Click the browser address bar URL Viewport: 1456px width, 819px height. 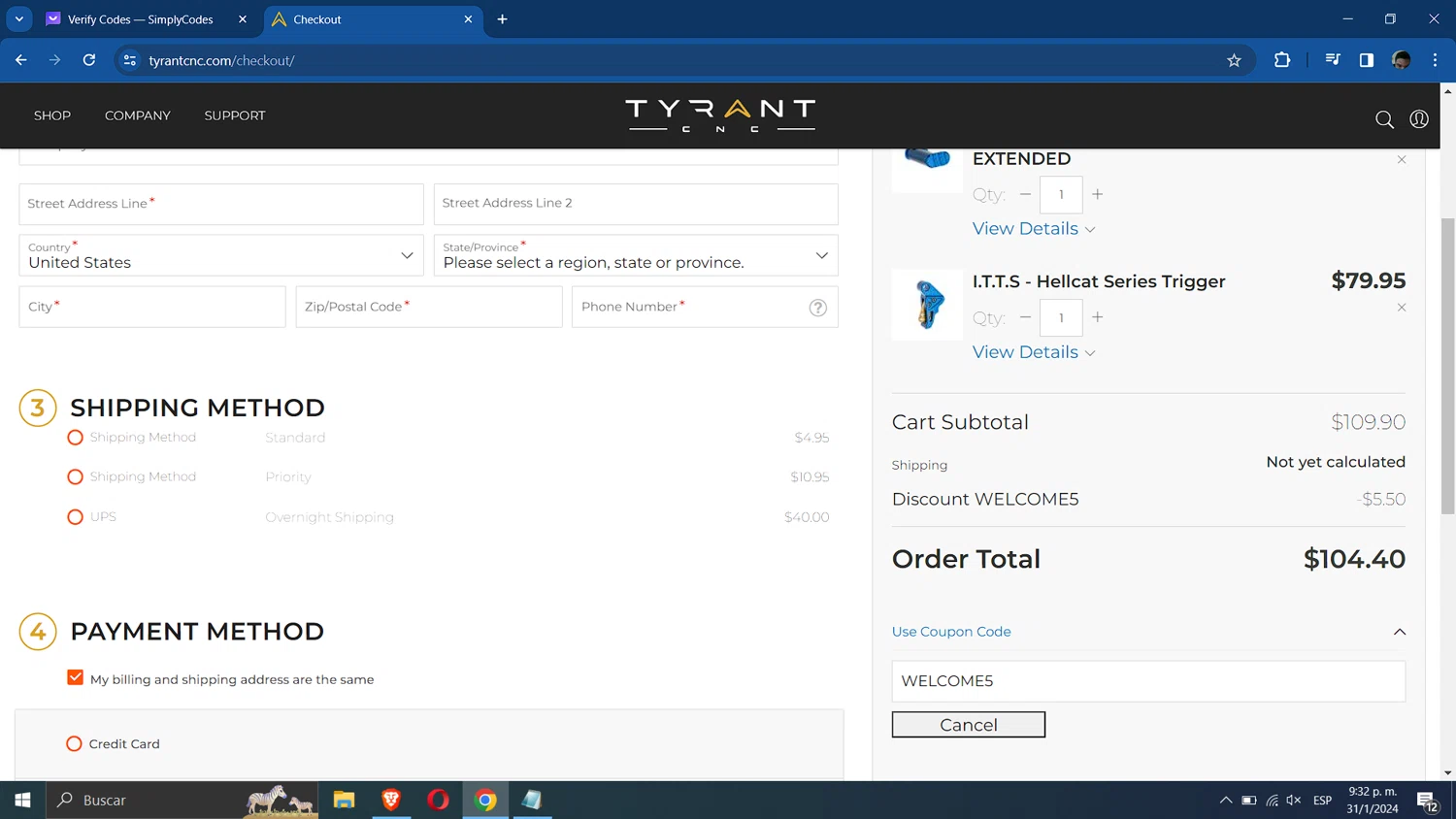pos(221,60)
